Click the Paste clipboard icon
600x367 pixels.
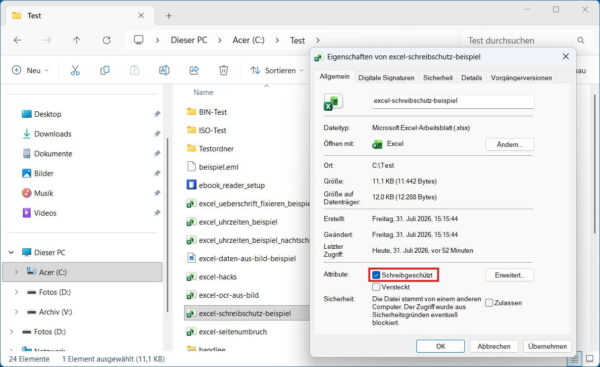click(x=134, y=70)
